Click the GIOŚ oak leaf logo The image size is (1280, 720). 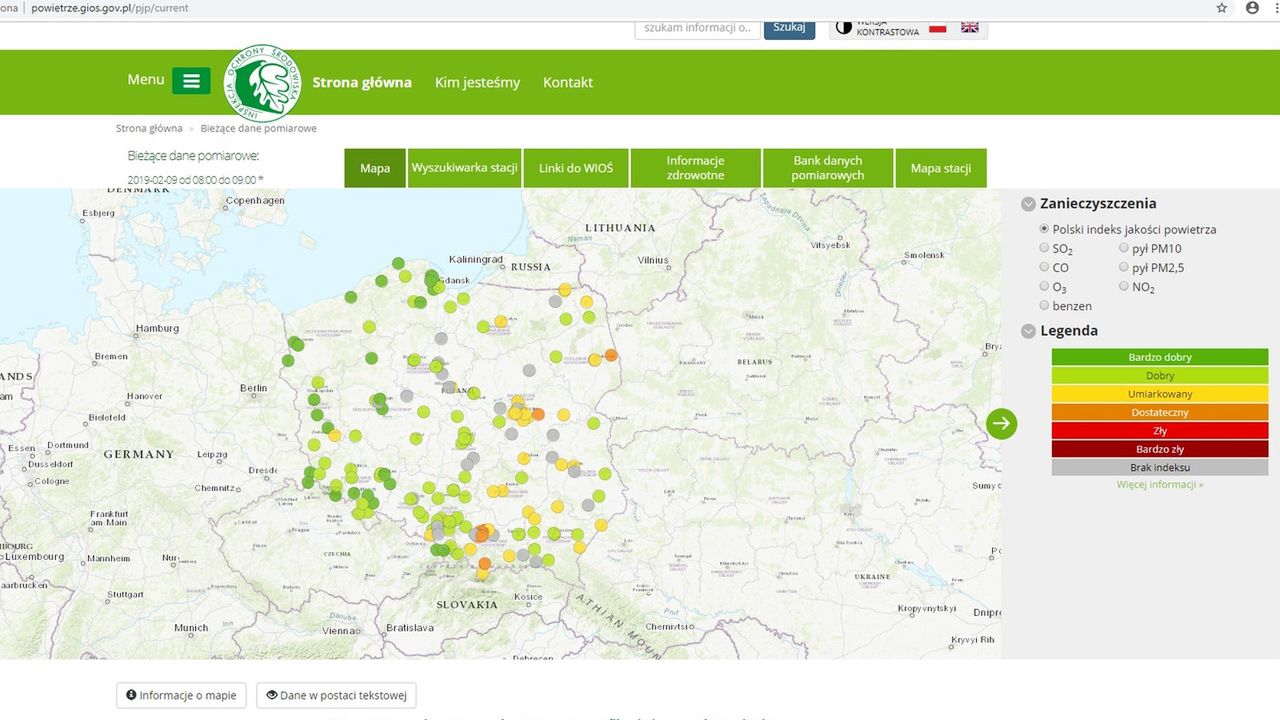[263, 83]
